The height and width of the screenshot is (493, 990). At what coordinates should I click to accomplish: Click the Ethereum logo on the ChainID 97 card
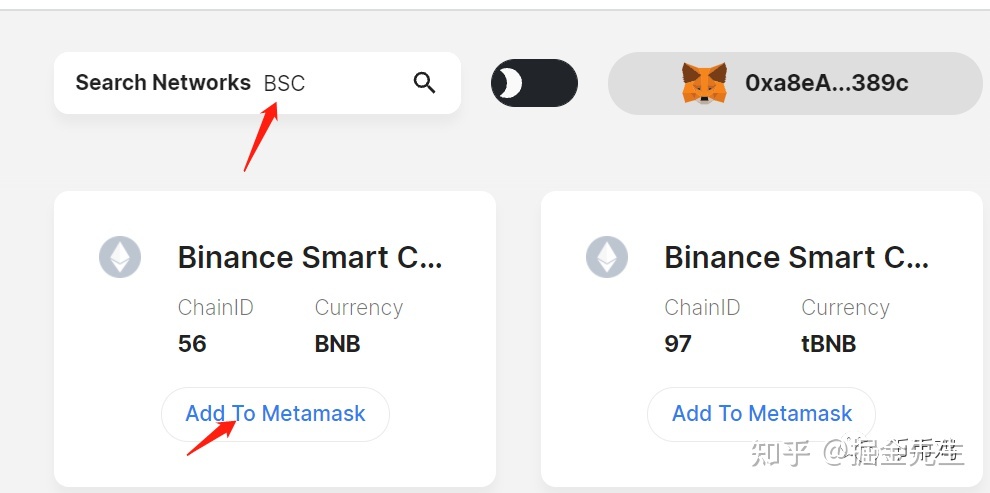607,257
